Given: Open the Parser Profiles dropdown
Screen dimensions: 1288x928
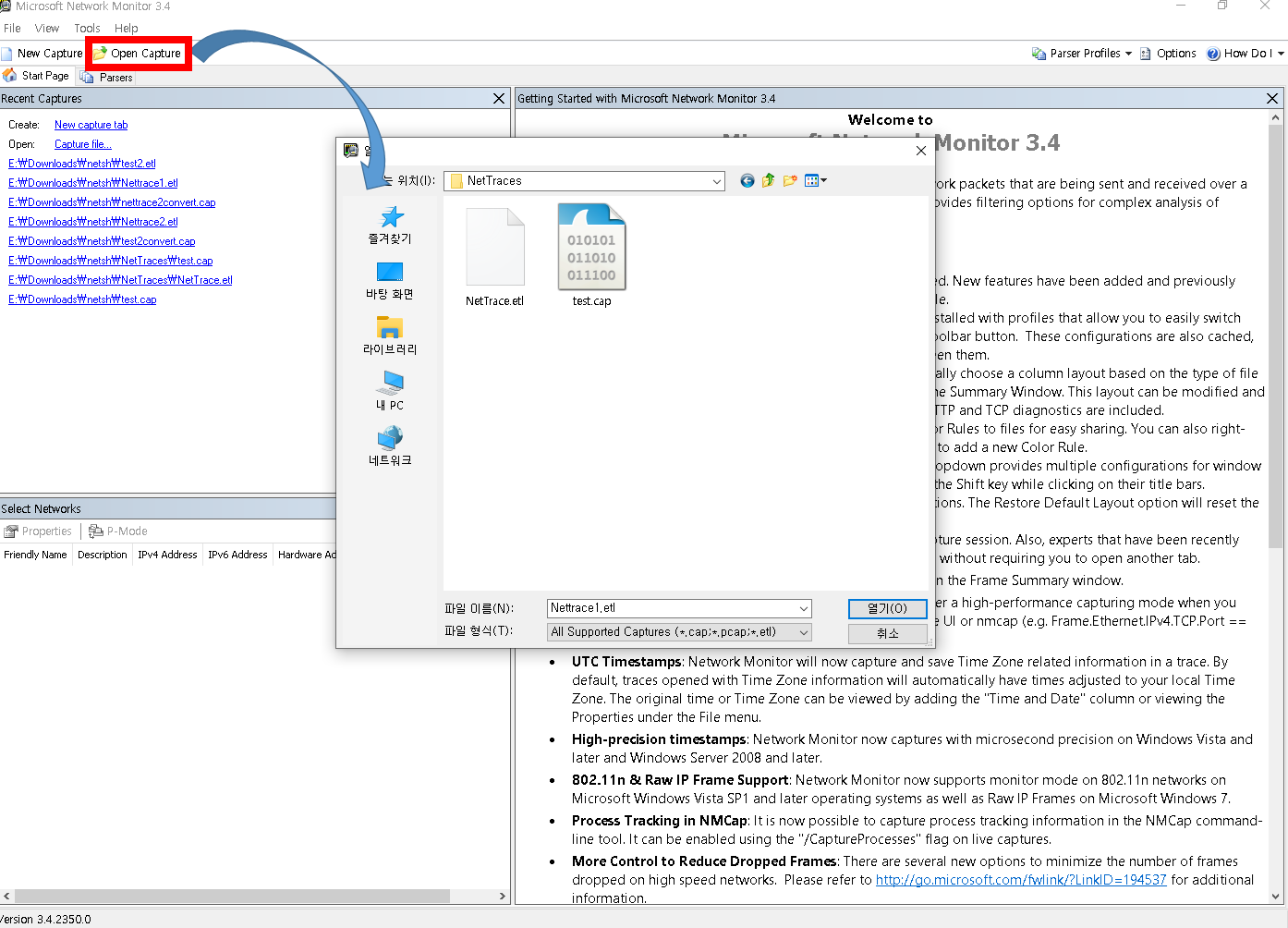Looking at the screenshot, I should coord(1082,54).
